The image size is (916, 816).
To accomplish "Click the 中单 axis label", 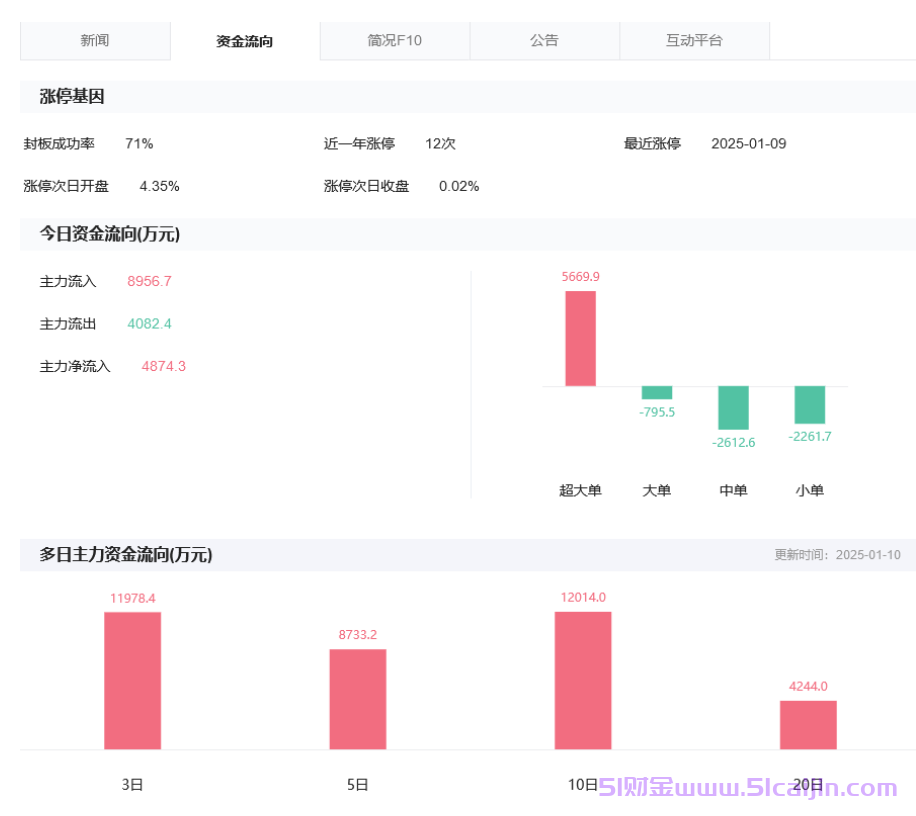I will pos(733,490).
